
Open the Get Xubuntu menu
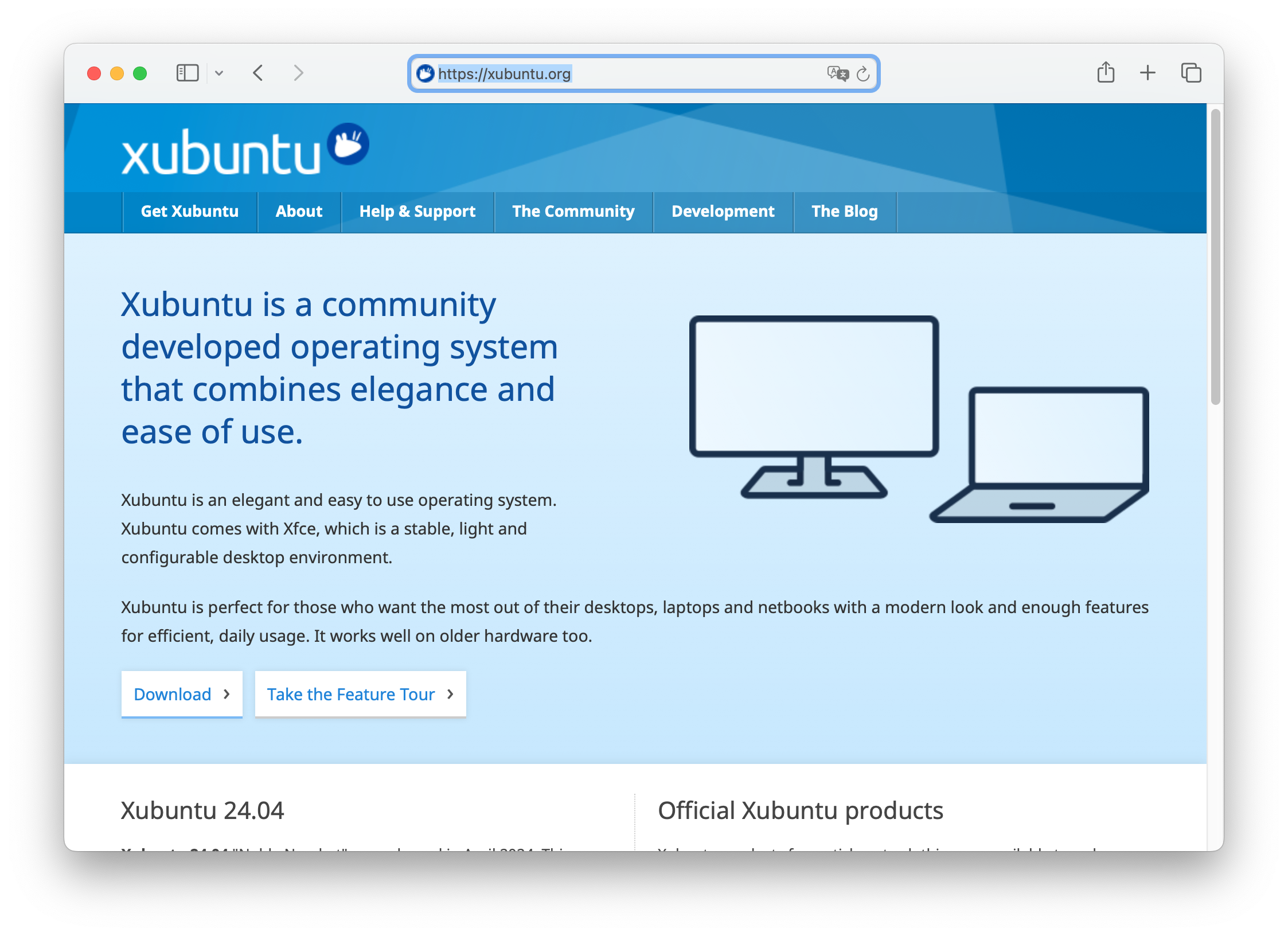coord(190,212)
